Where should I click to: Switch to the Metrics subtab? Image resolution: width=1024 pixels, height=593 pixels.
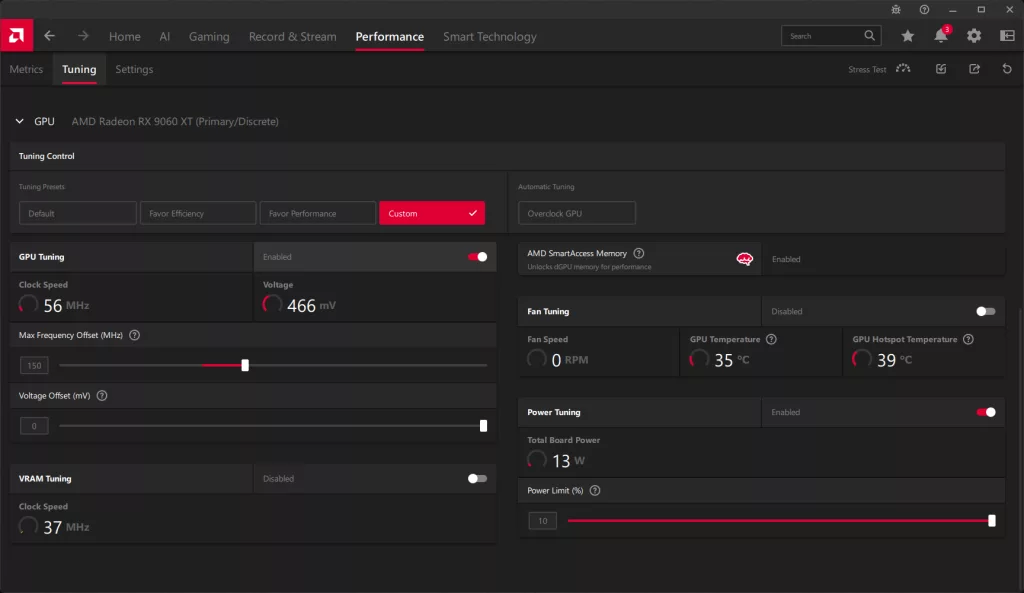tap(26, 69)
